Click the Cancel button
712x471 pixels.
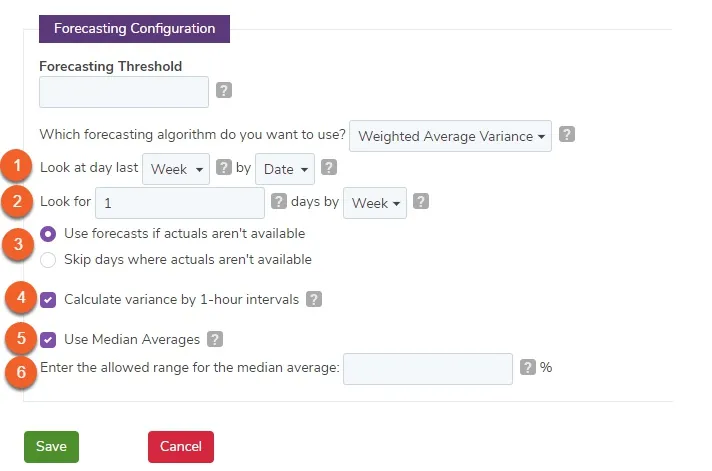(x=181, y=446)
